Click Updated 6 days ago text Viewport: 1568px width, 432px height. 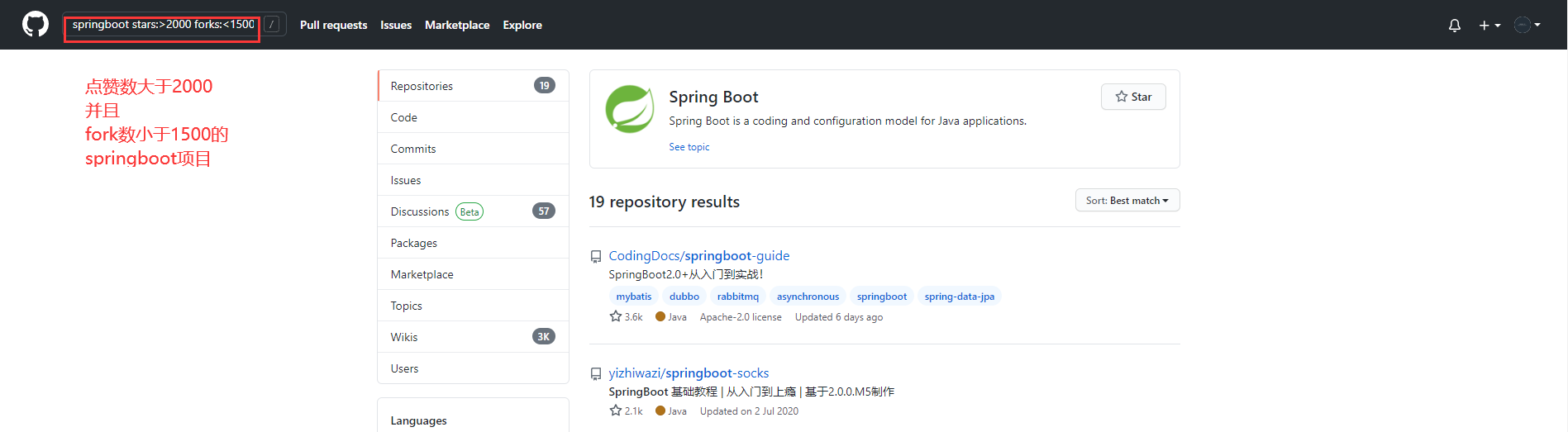point(839,317)
